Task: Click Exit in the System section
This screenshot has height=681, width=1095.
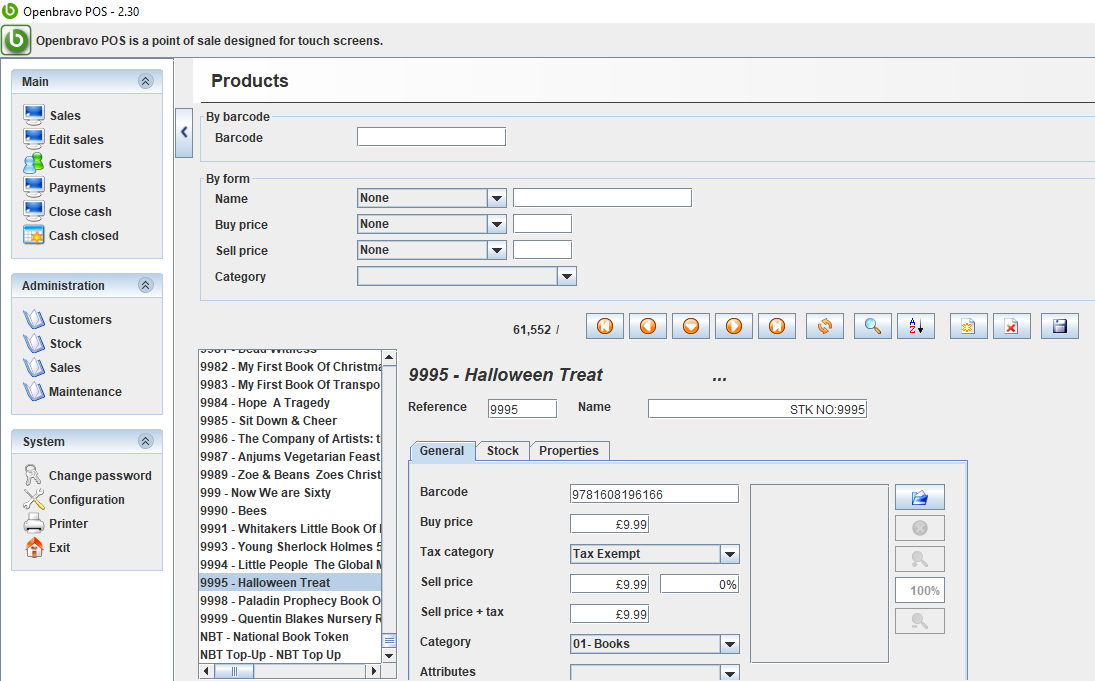Action: coord(47,548)
